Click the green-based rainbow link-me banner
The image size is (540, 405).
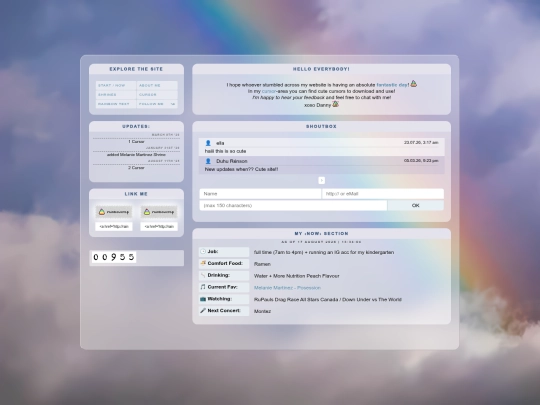point(159,212)
